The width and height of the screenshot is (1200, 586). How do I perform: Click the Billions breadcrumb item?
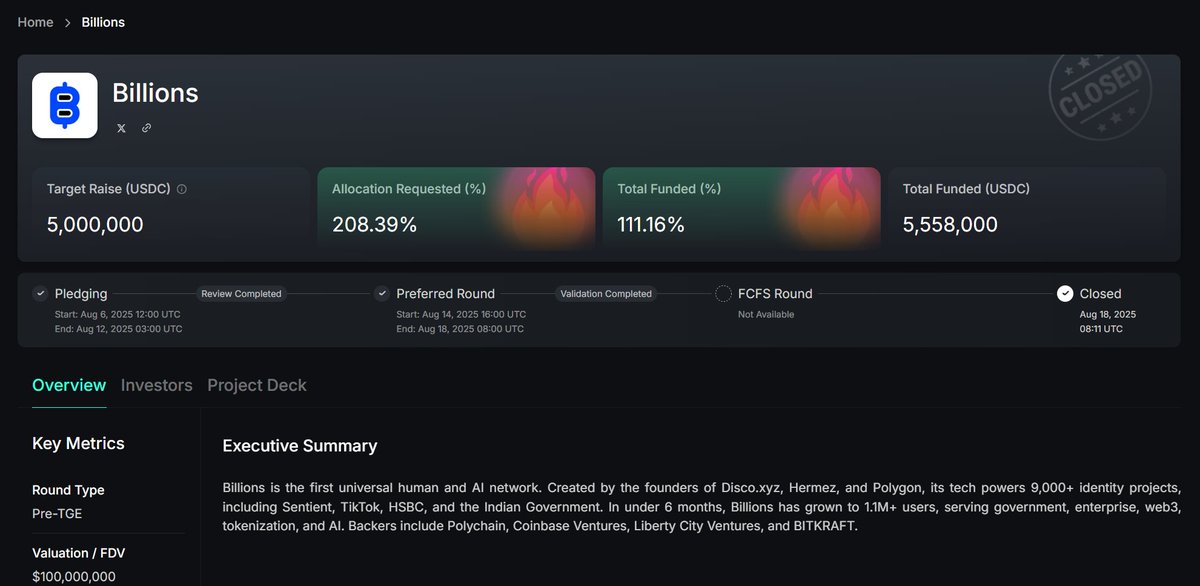click(103, 22)
